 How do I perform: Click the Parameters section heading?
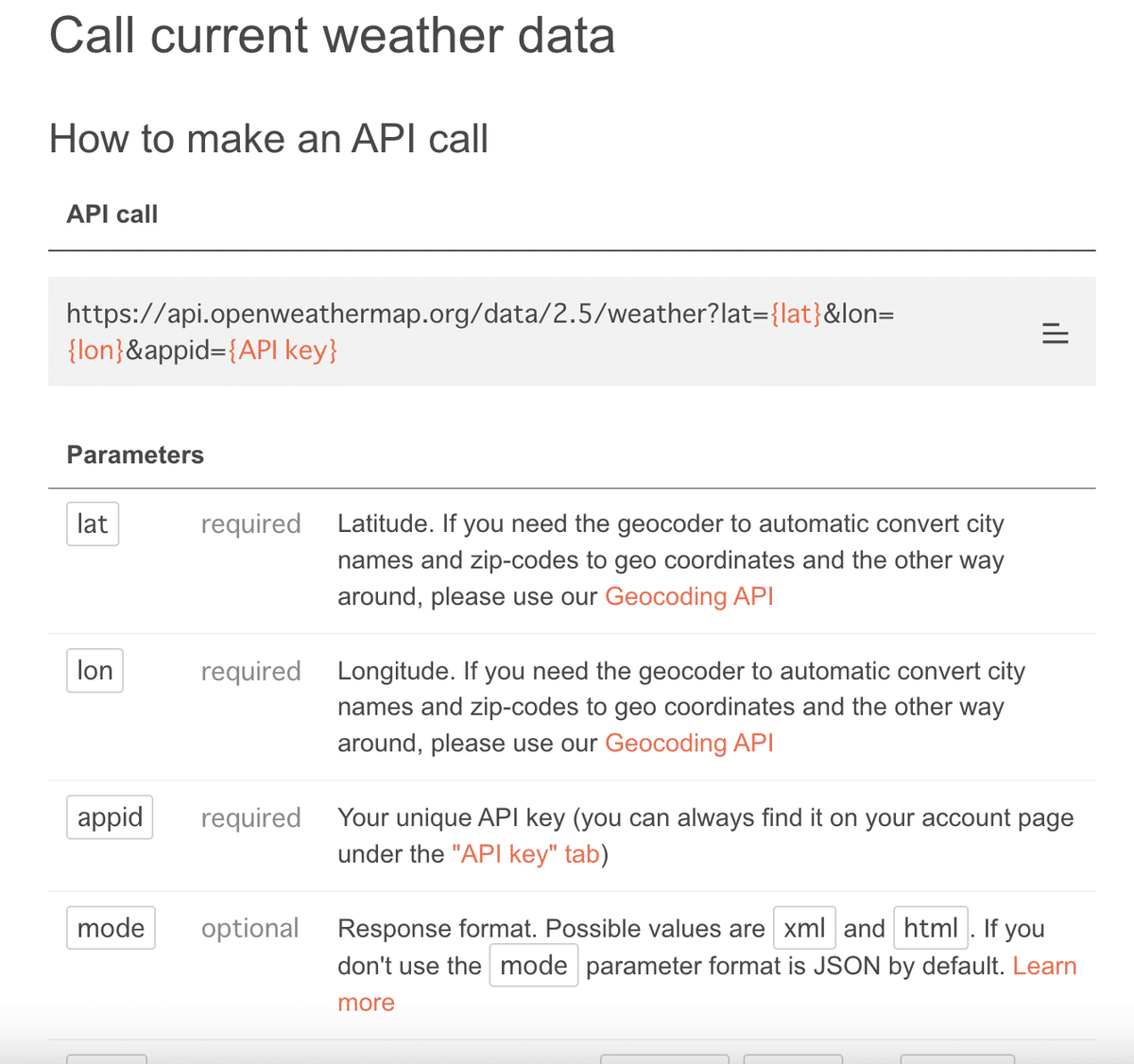(135, 455)
